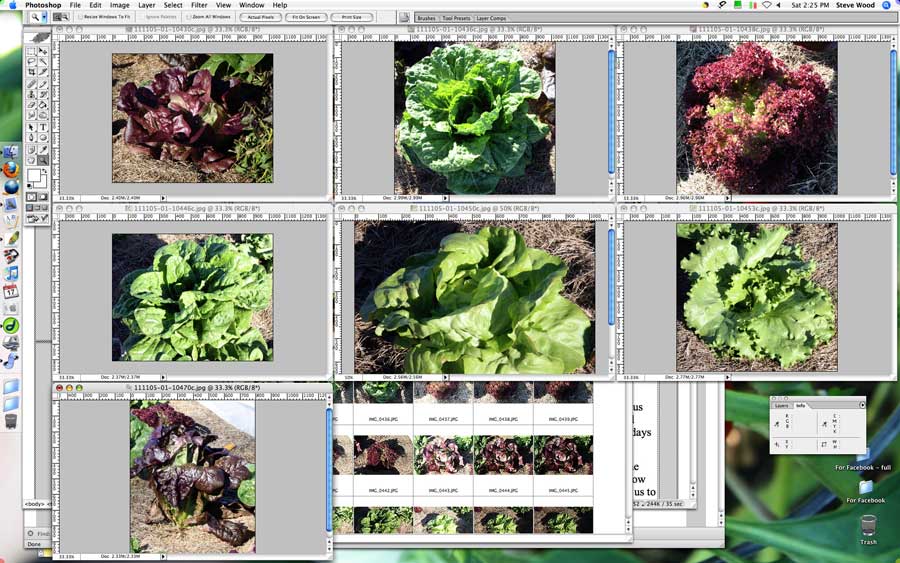Viewport: 900px width, 563px height.
Task: Switch to Full Screen Mode
Action: 44,208
